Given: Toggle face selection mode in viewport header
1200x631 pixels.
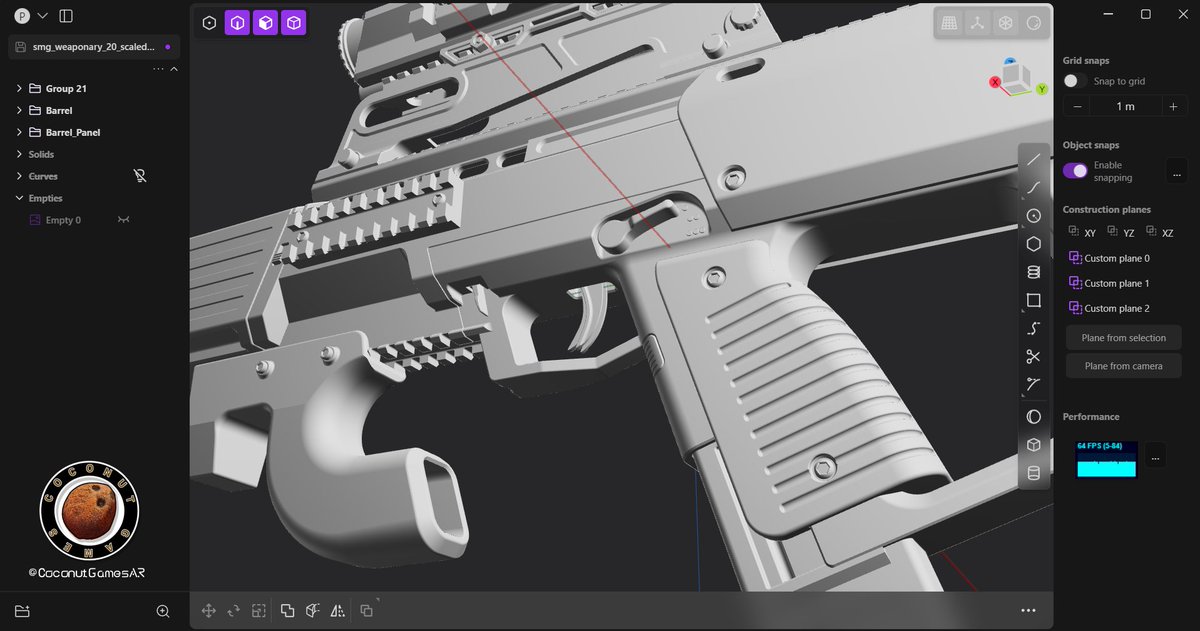Looking at the screenshot, I should coord(265,22).
